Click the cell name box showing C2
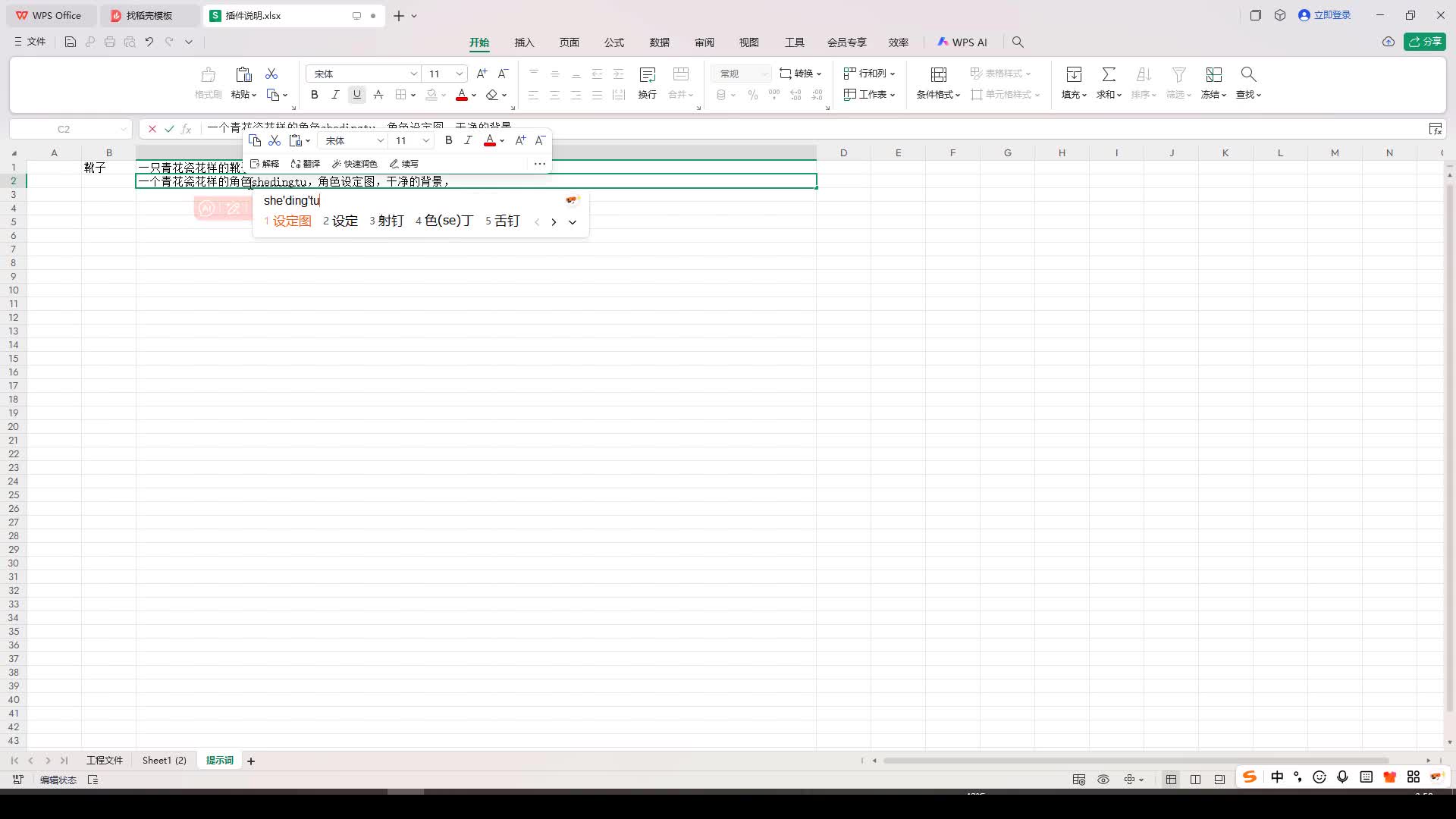 pos(64,129)
